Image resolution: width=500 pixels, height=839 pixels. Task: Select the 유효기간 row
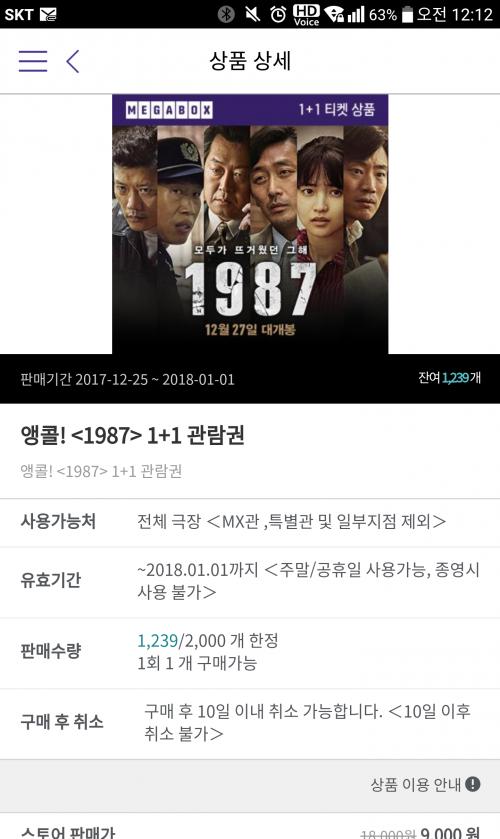[250, 582]
